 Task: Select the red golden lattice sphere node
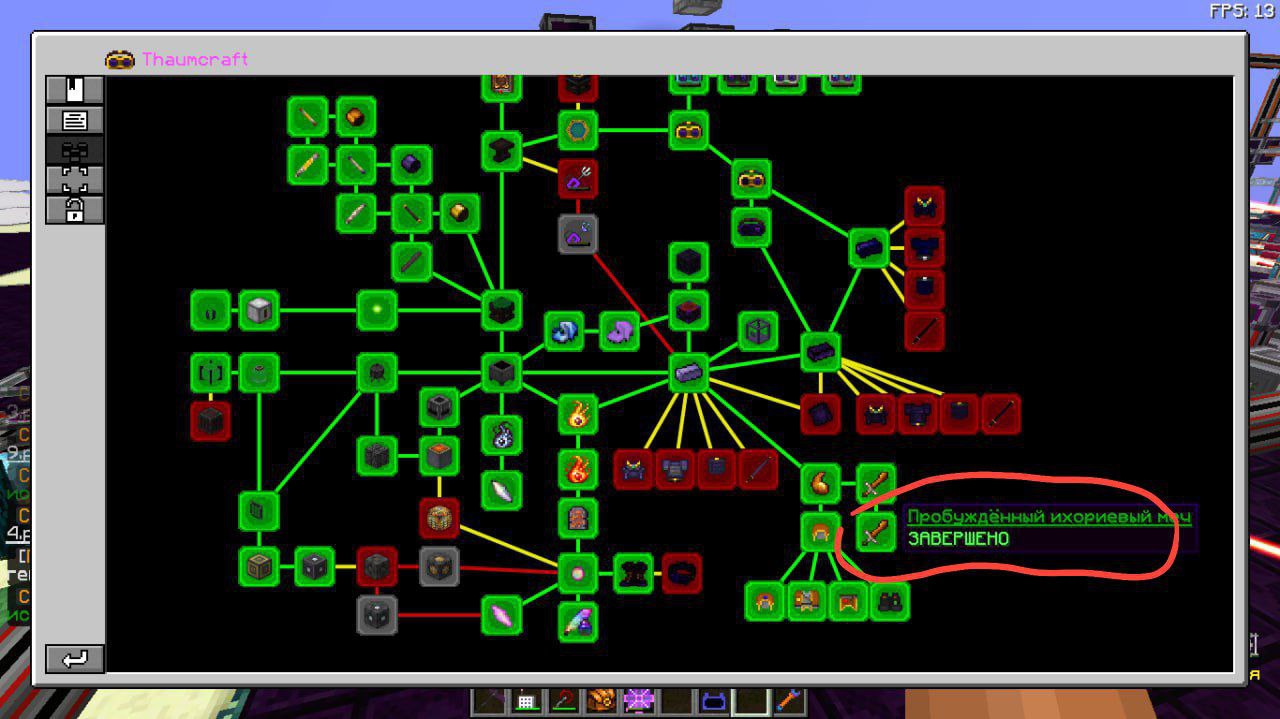439,518
